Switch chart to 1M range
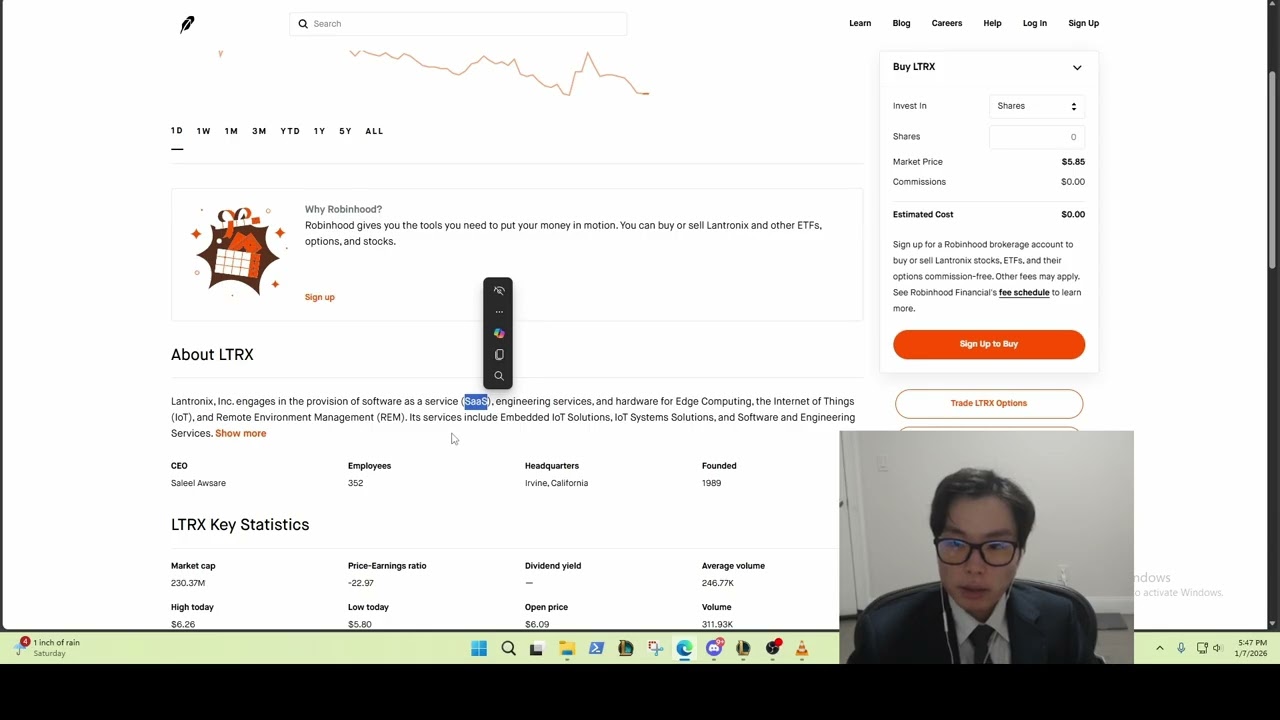The height and width of the screenshot is (720, 1280). point(231,131)
